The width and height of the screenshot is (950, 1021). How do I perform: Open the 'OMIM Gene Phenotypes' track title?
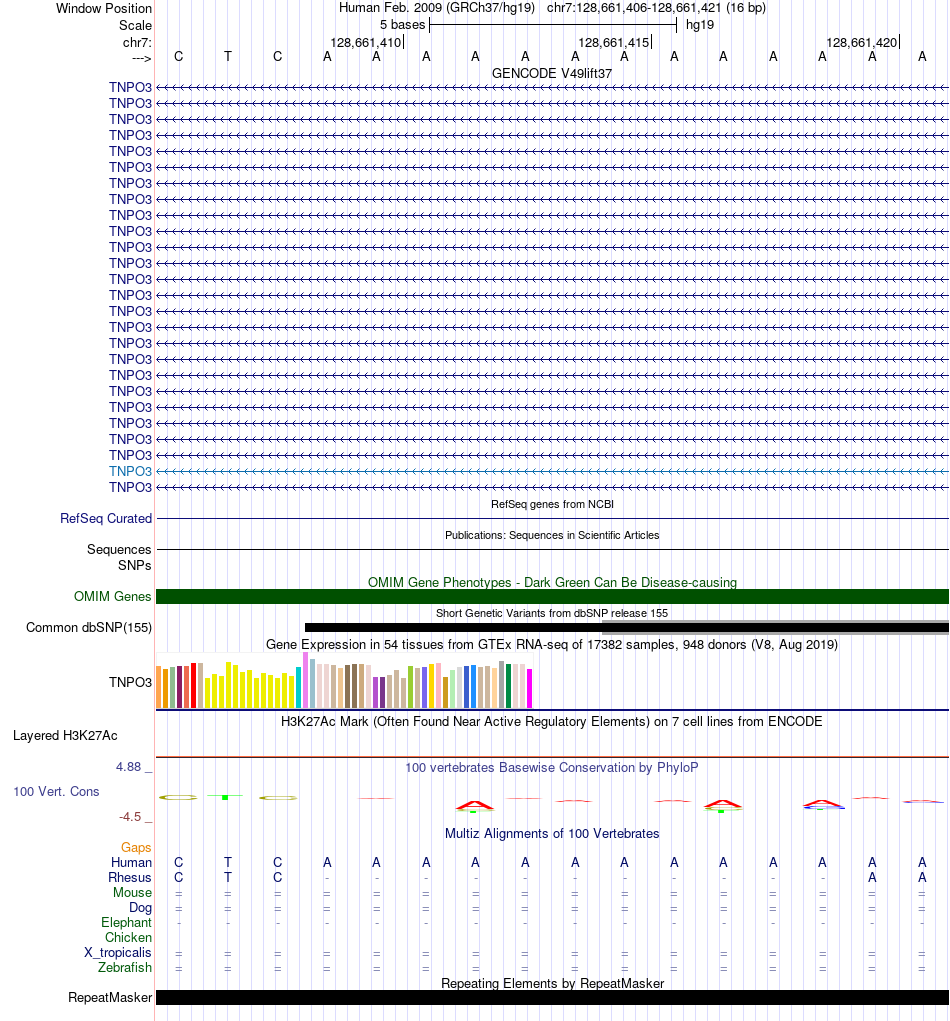click(552, 582)
